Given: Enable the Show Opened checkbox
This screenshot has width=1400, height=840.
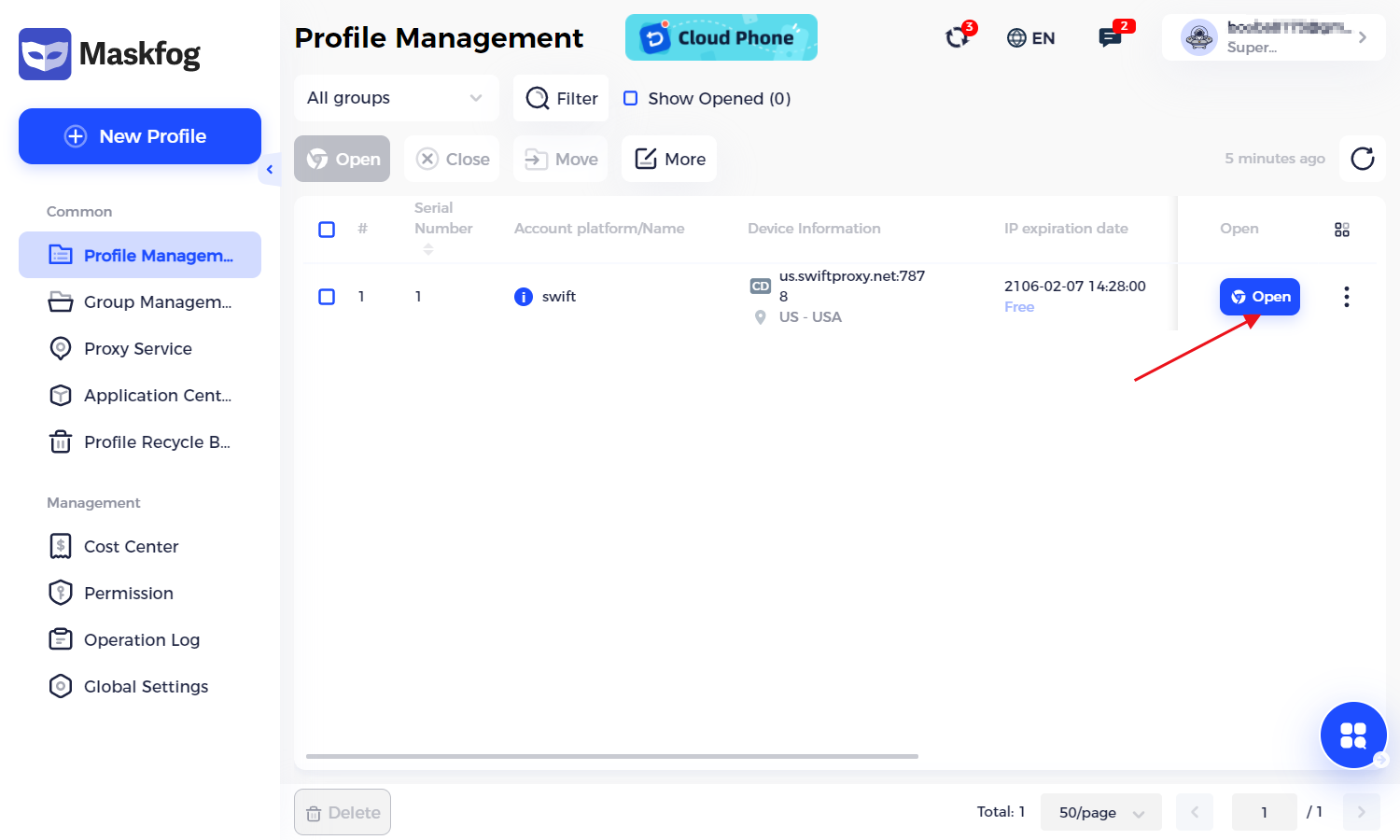Looking at the screenshot, I should click(631, 99).
